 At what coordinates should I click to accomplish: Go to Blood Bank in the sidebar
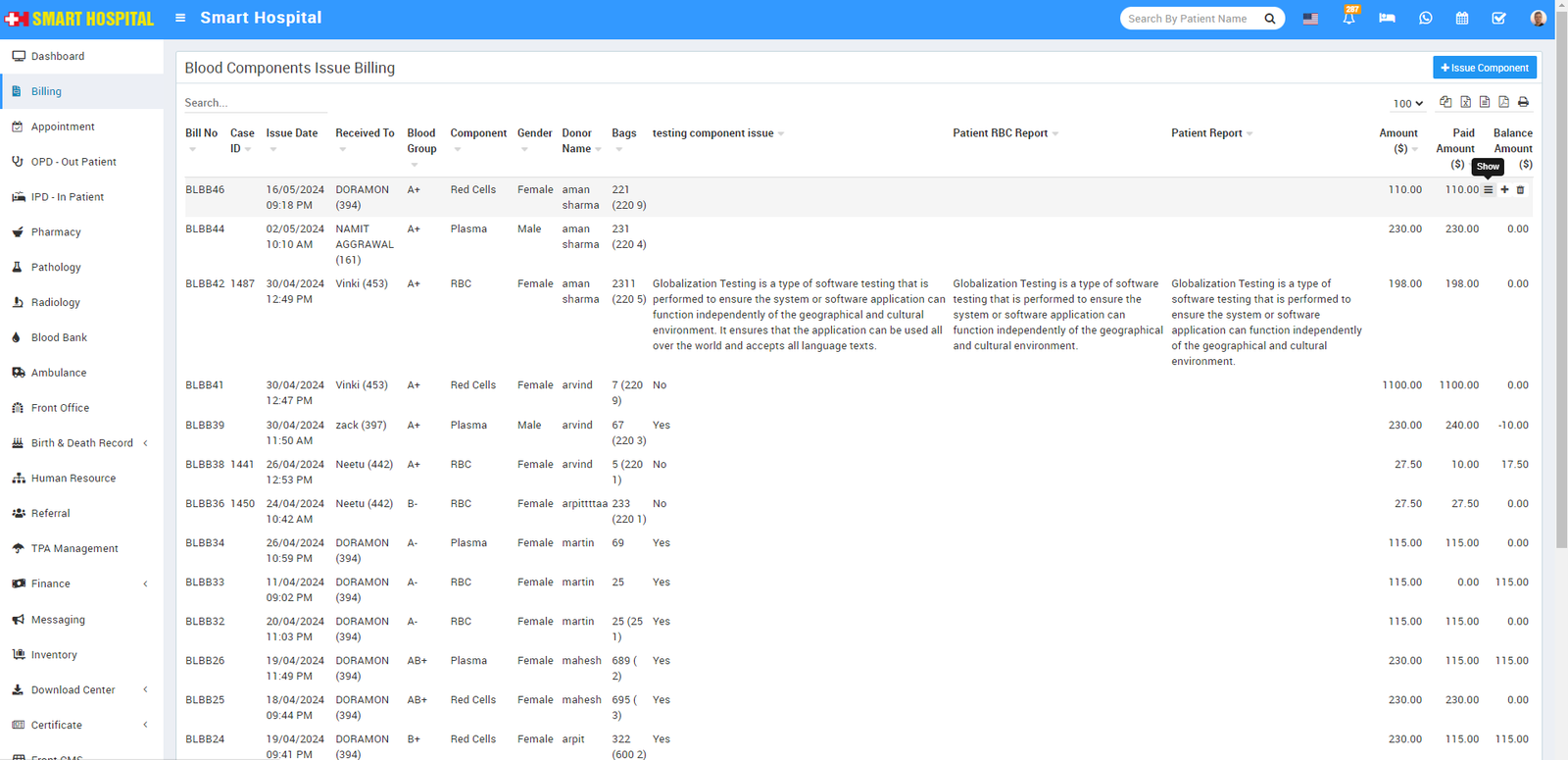pos(59,337)
